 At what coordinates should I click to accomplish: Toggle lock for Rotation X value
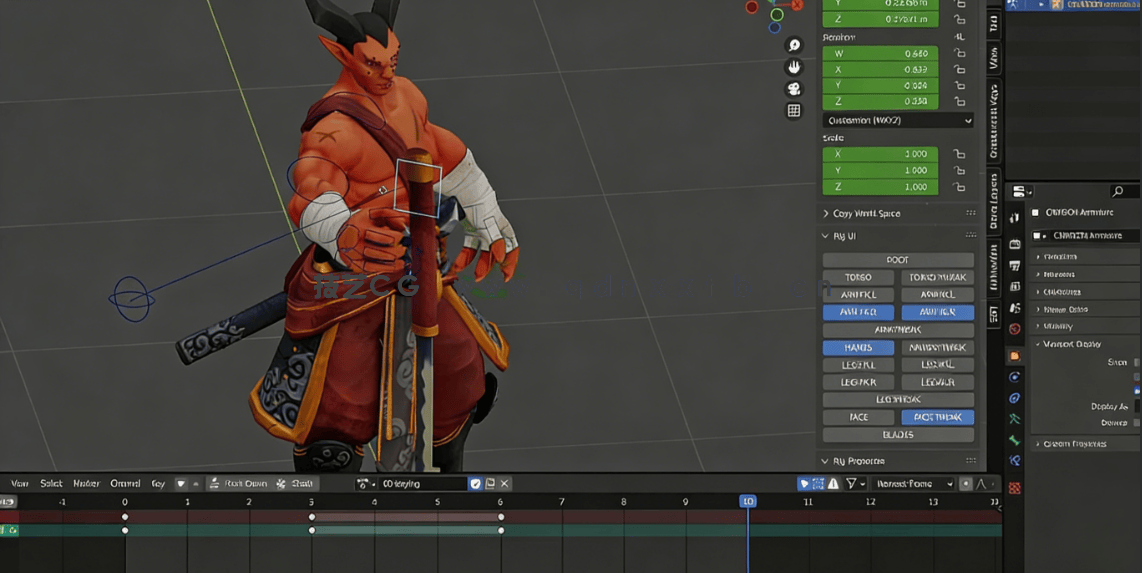click(x=959, y=69)
